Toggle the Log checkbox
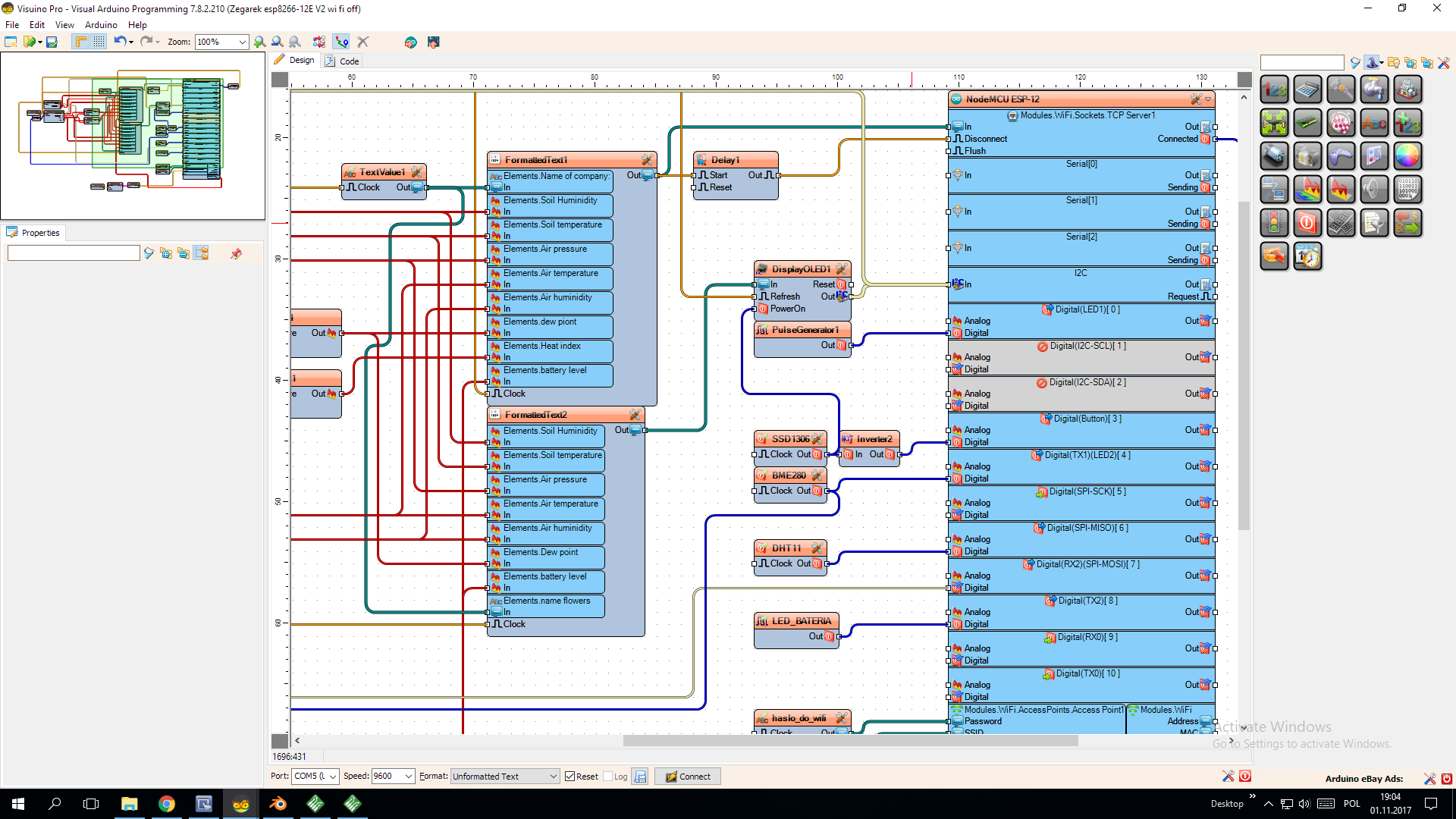Screen dimensions: 1456x819 [x=607, y=776]
